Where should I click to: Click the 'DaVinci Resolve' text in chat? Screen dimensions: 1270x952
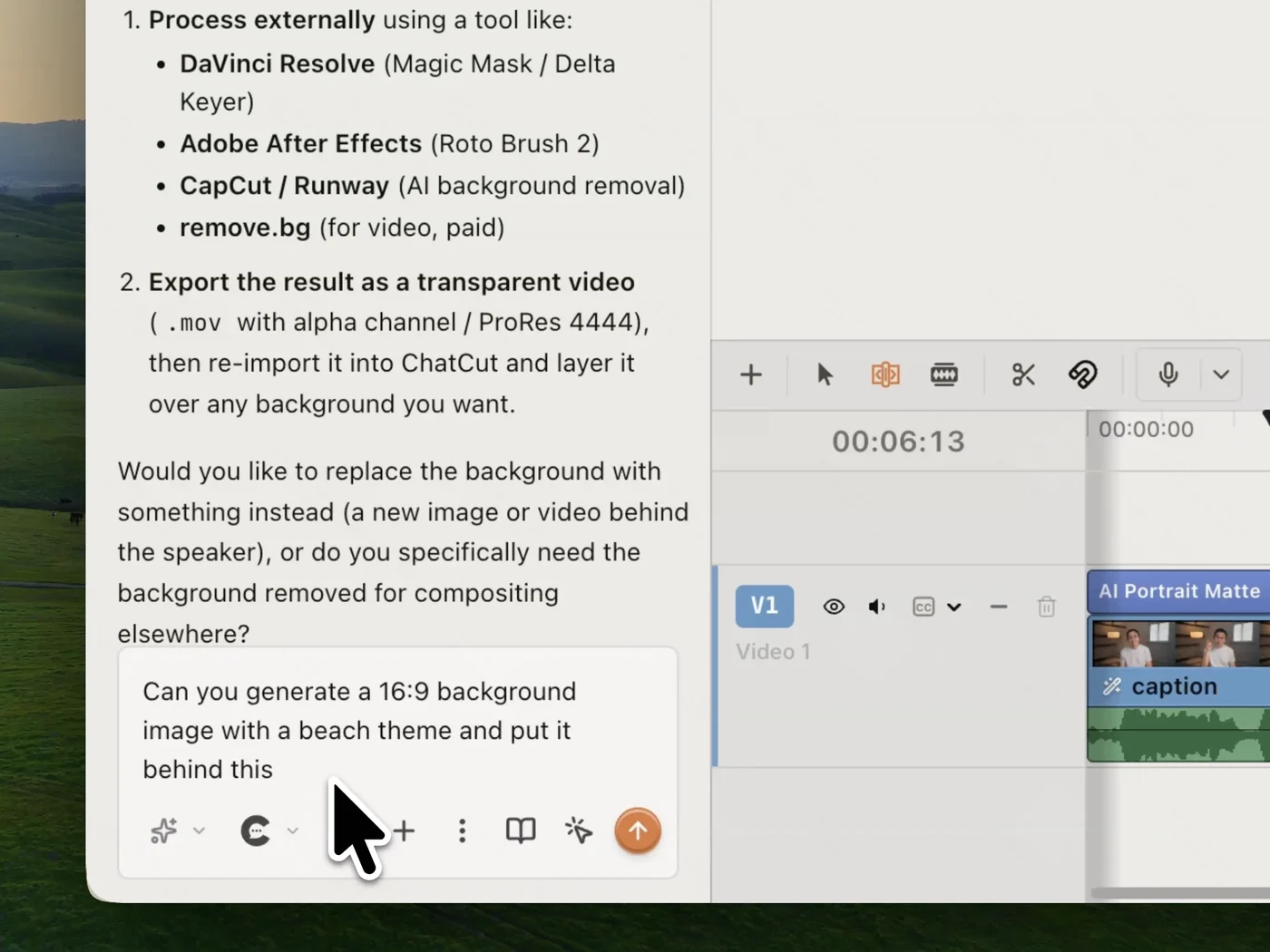[278, 63]
